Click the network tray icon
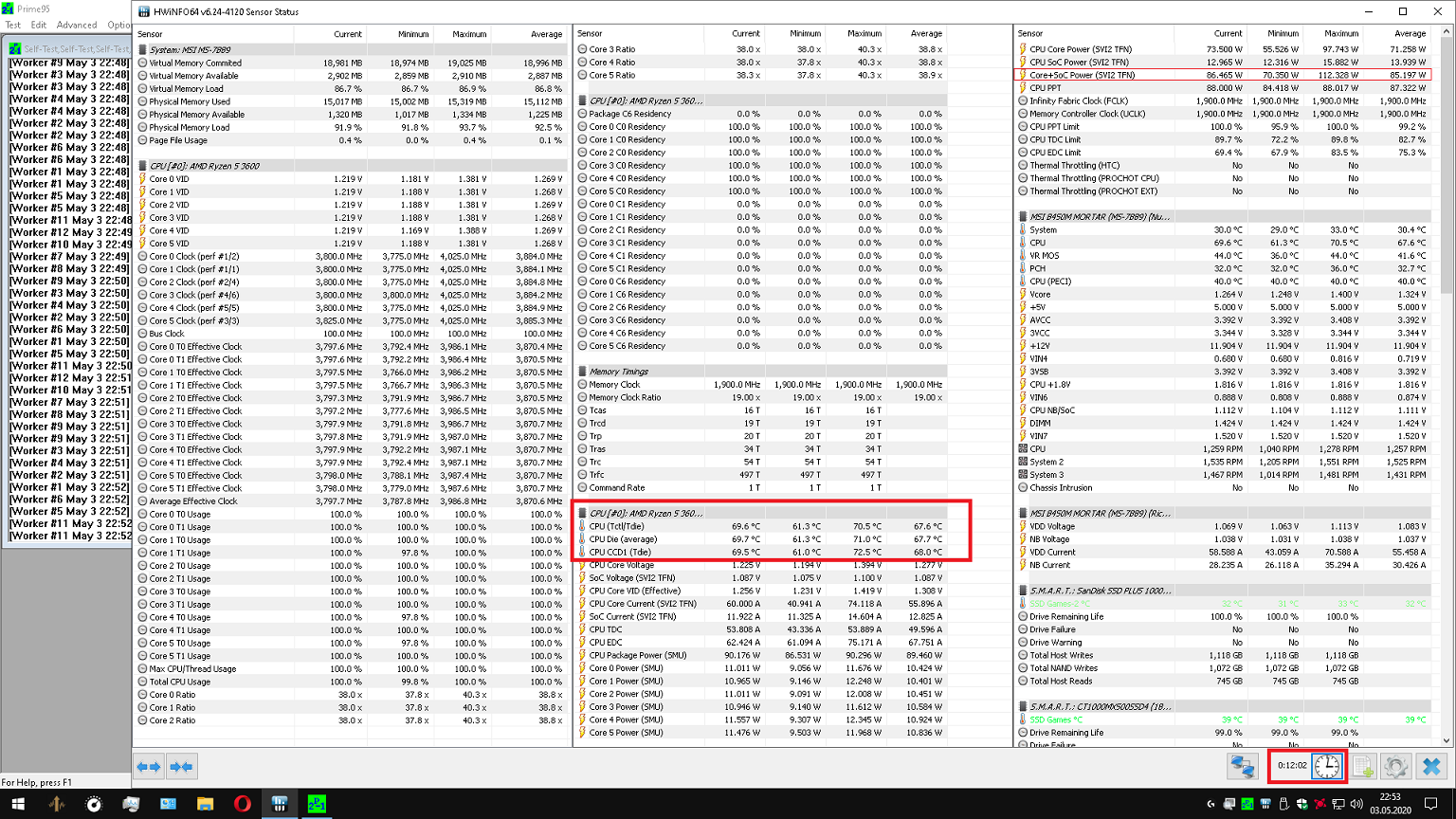Image resolution: width=1456 pixels, height=819 pixels. click(x=1338, y=804)
